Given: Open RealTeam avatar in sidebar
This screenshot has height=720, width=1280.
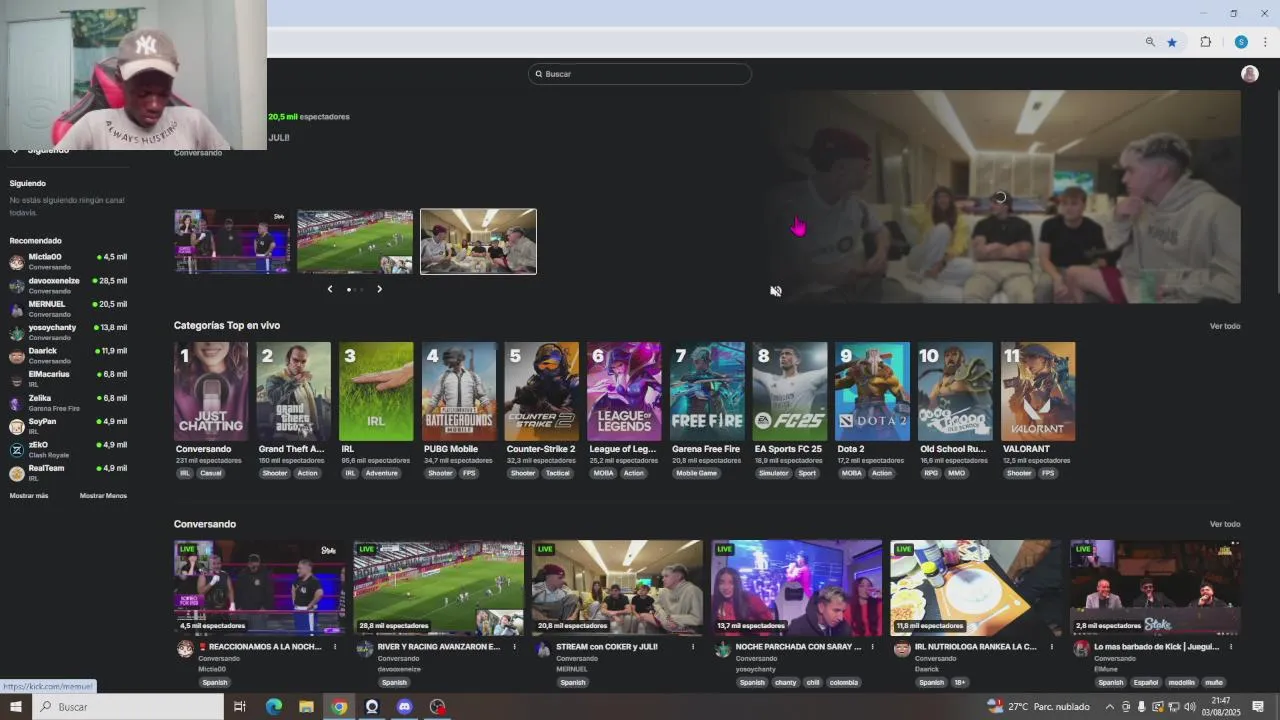Looking at the screenshot, I should pyautogui.click(x=17, y=473).
